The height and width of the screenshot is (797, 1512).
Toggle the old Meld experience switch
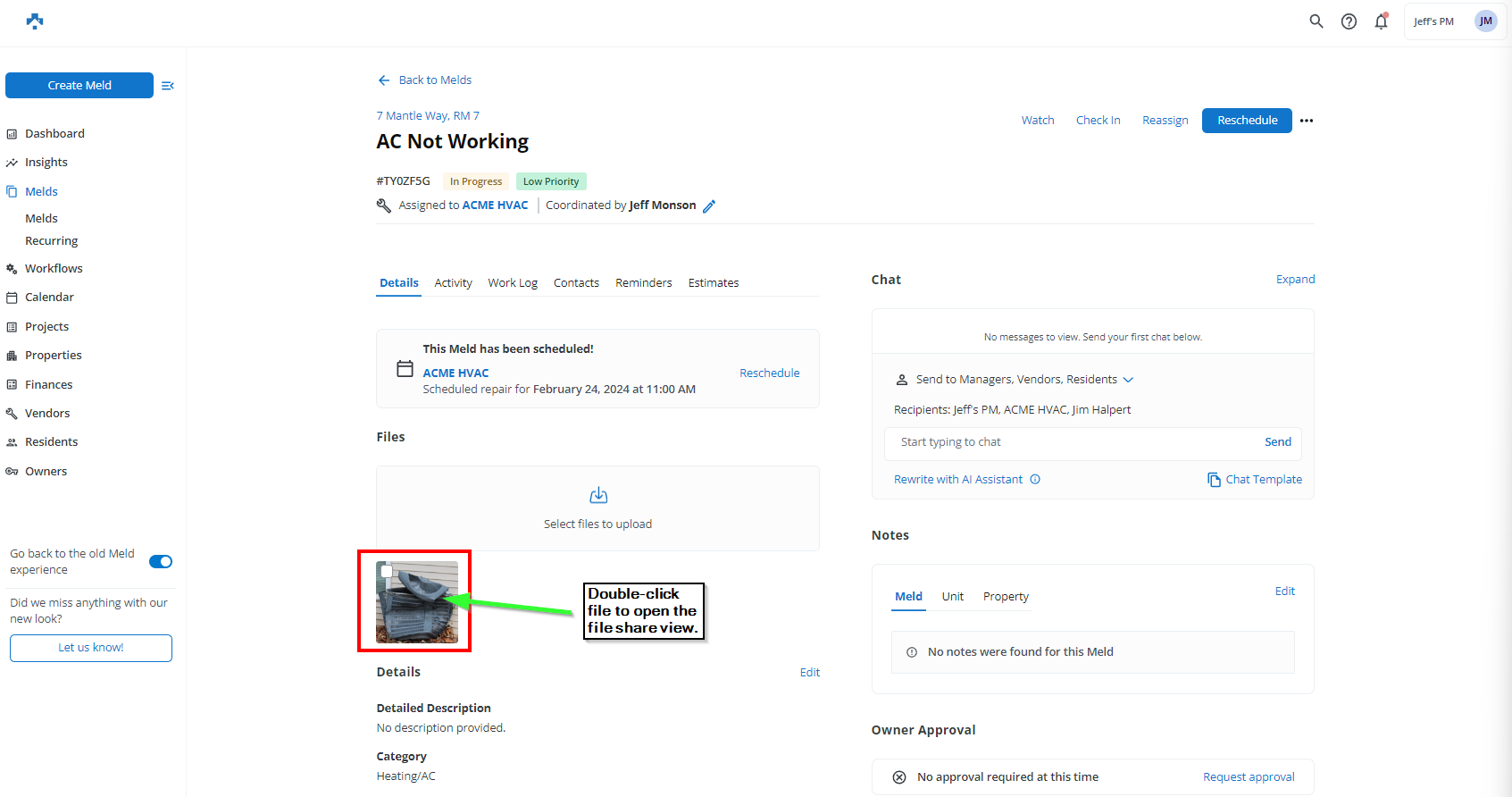point(161,562)
